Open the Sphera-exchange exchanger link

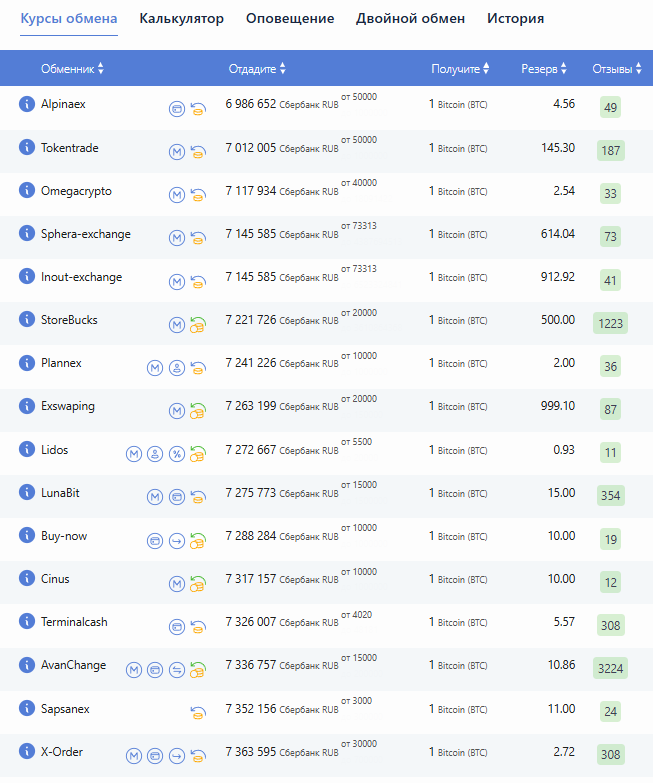pos(85,234)
